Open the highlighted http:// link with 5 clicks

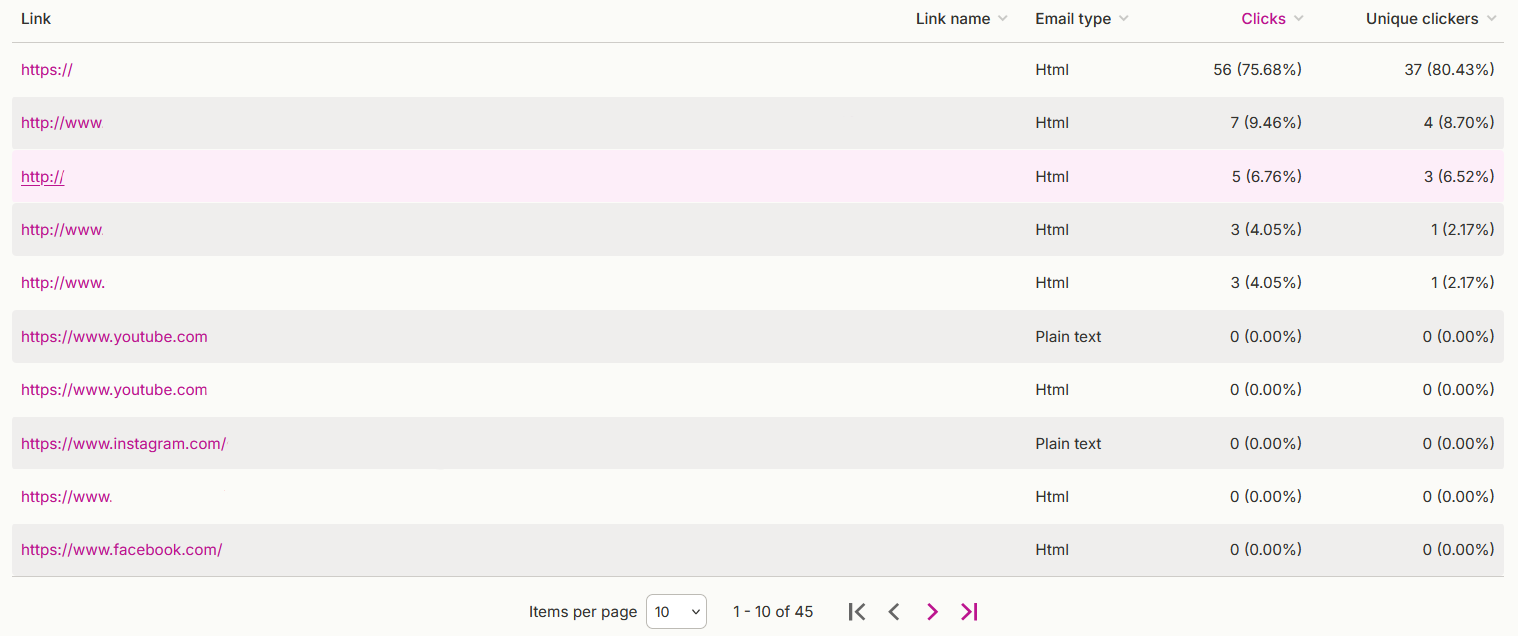43,177
